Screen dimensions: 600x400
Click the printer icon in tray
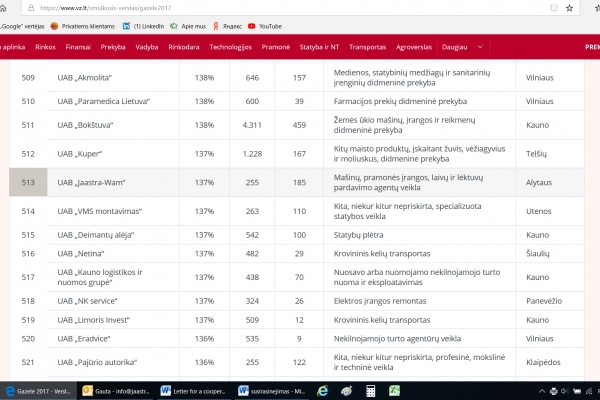coord(553,391)
